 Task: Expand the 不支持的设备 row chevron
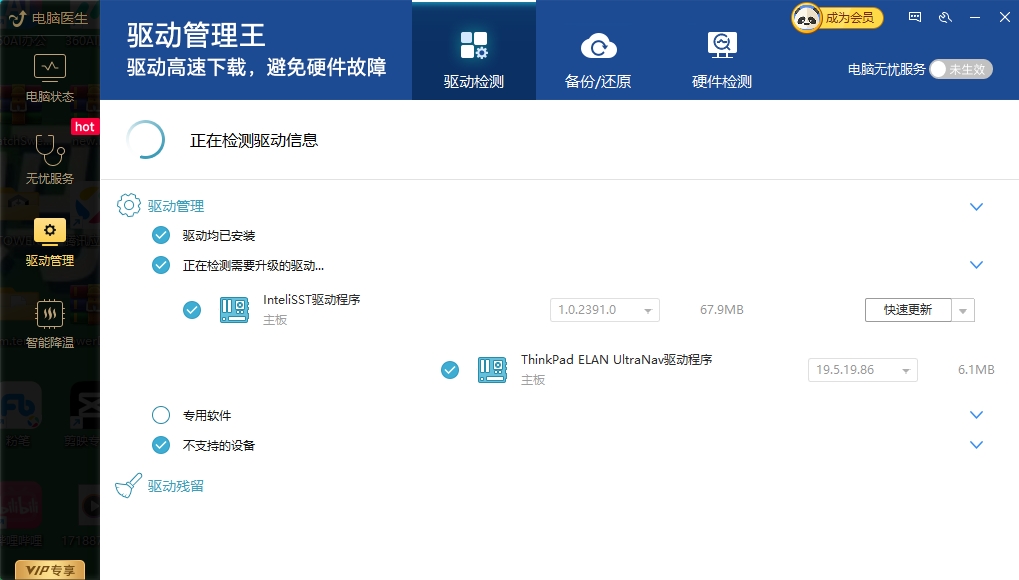(976, 445)
